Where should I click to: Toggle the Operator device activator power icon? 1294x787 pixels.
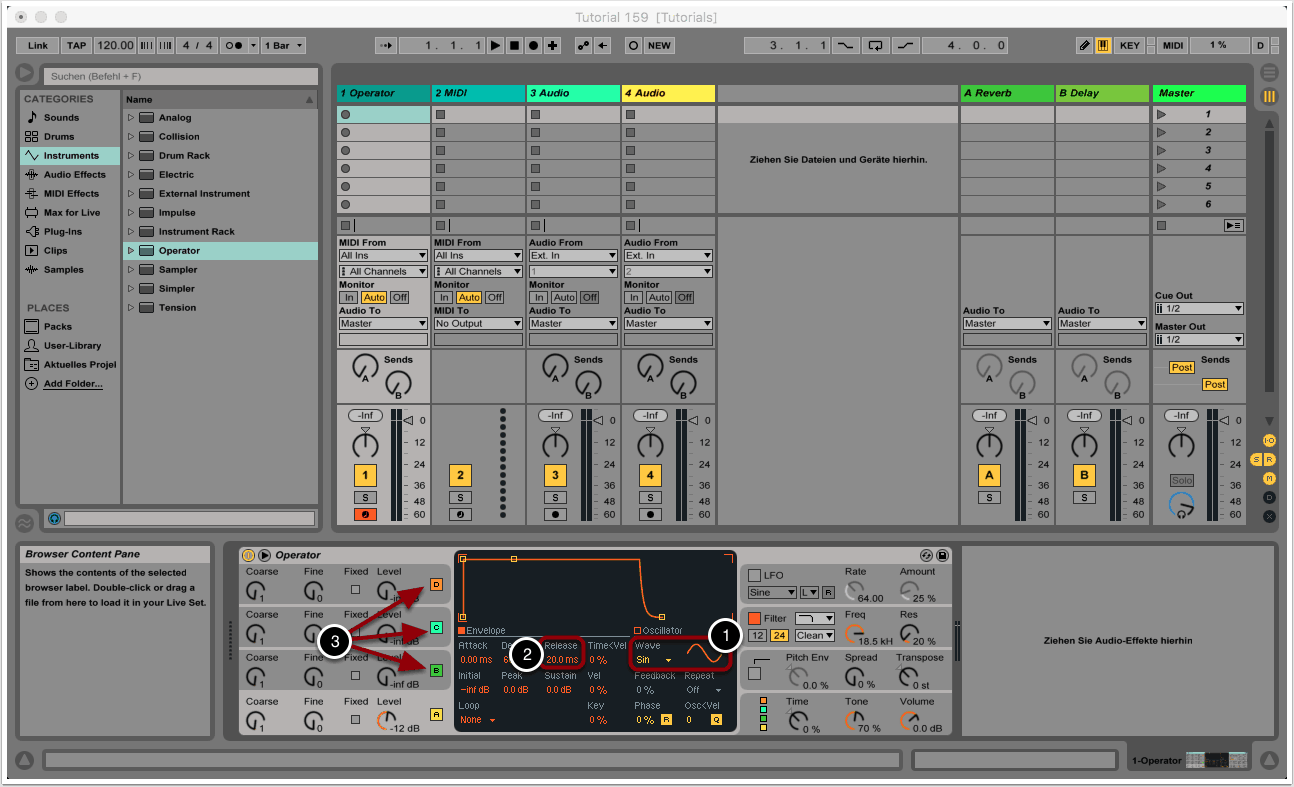pos(248,555)
